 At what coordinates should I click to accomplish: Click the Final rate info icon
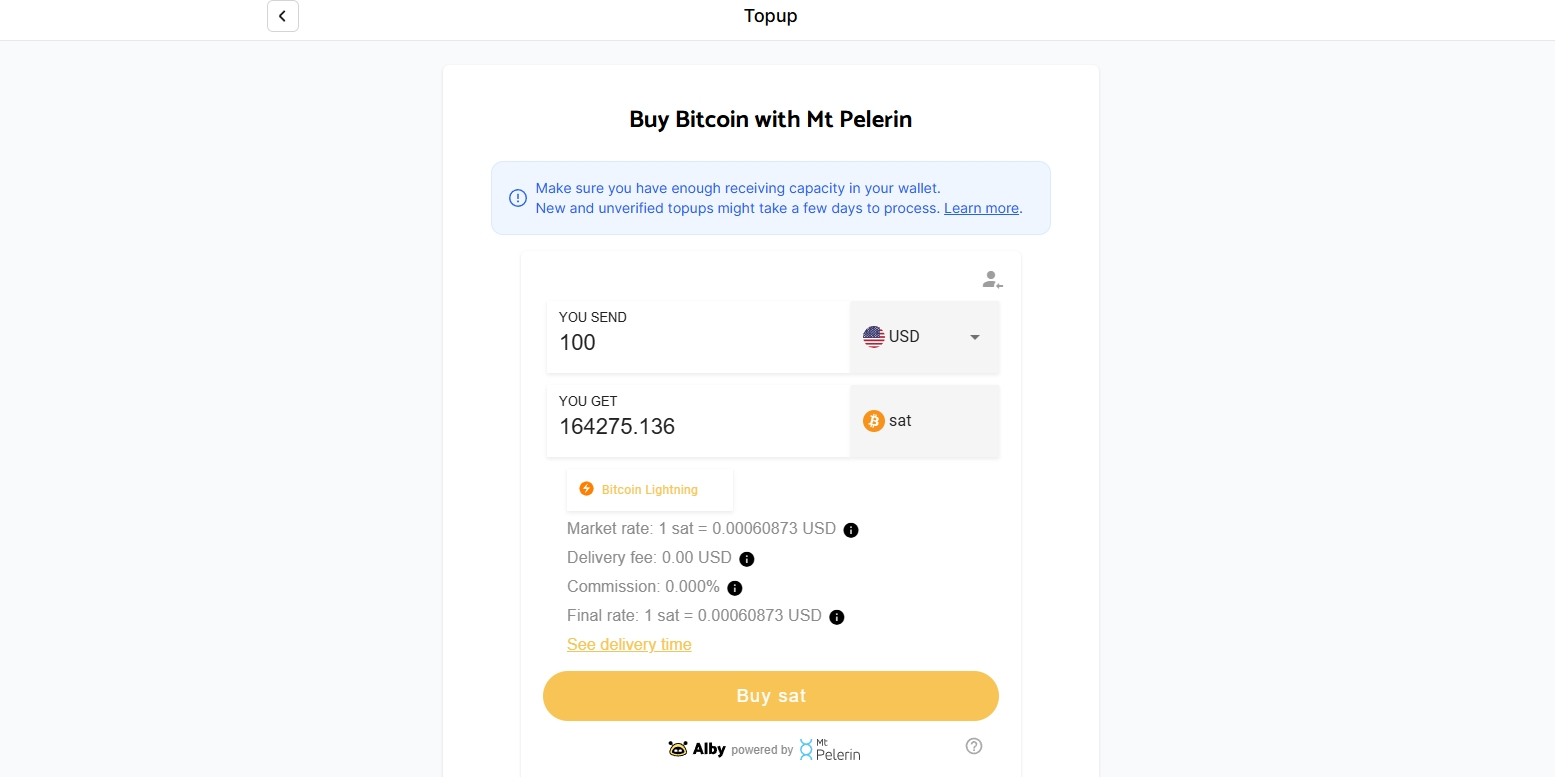pyautogui.click(x=837, y=617)
